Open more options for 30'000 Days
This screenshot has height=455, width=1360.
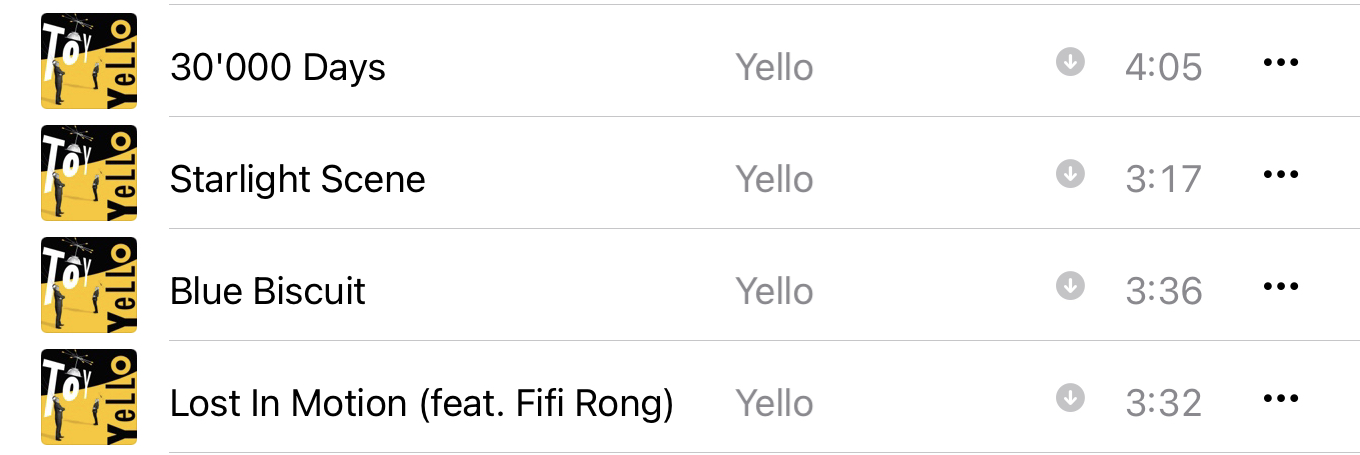tap(1280, 63)
